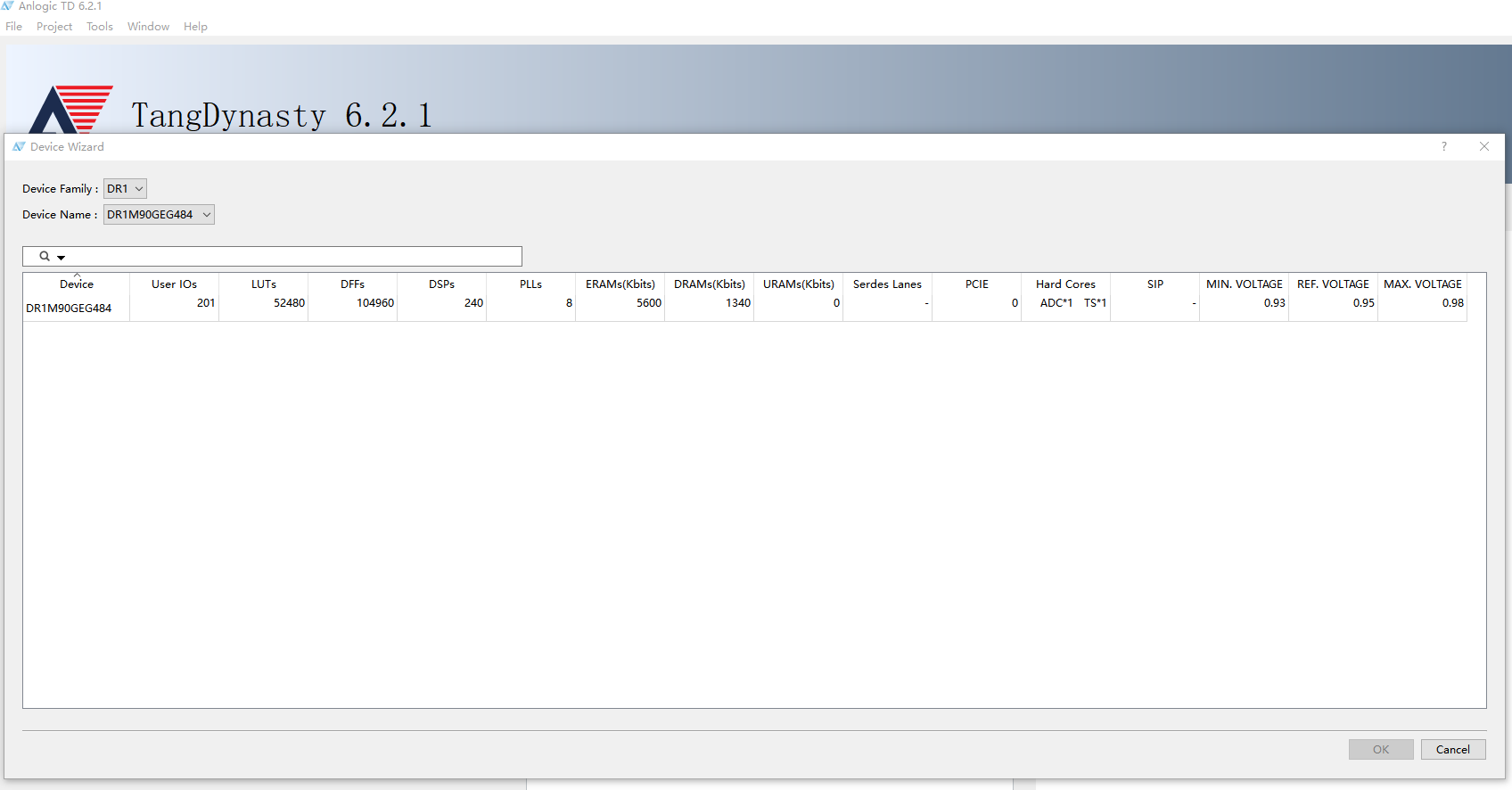Click the Device Wizard help question mark
Image resolution: width=1512 pixels, height=790 pixels.
click(1444, 146)
